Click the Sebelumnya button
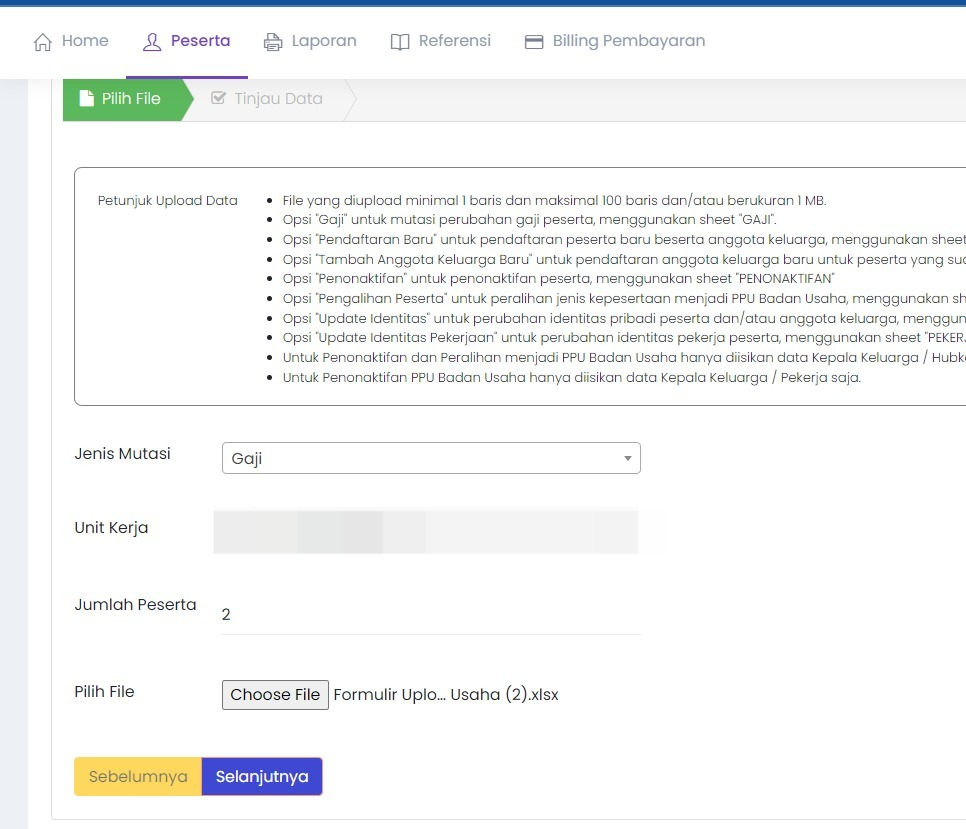Screen dimensions: 966x829 [138, 776]
